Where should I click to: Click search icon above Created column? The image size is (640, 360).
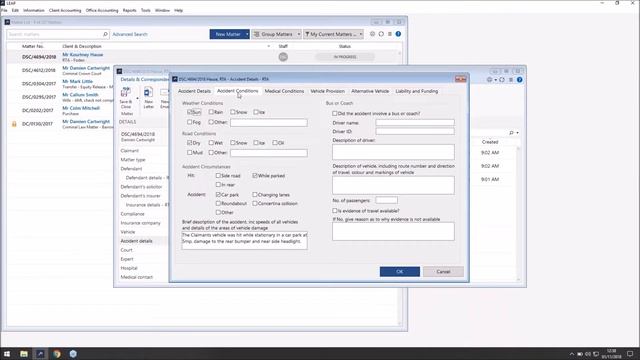pos(511,133)
